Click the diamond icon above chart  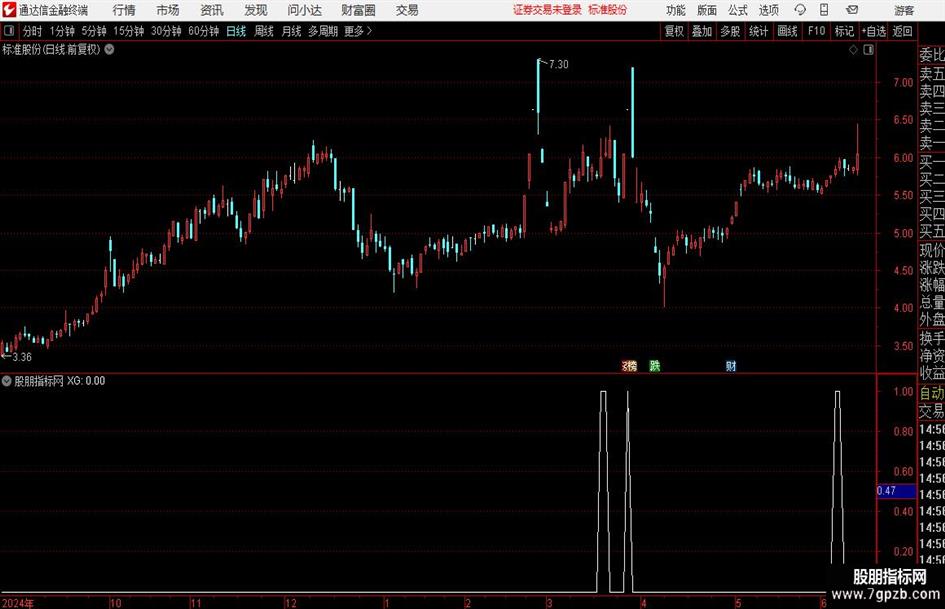click(x=853, y=50)
